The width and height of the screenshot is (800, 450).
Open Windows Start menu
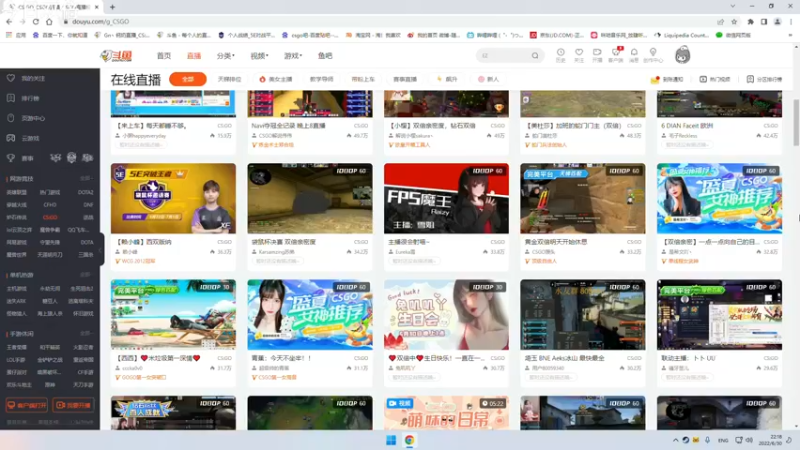click(x=391, y=440)
